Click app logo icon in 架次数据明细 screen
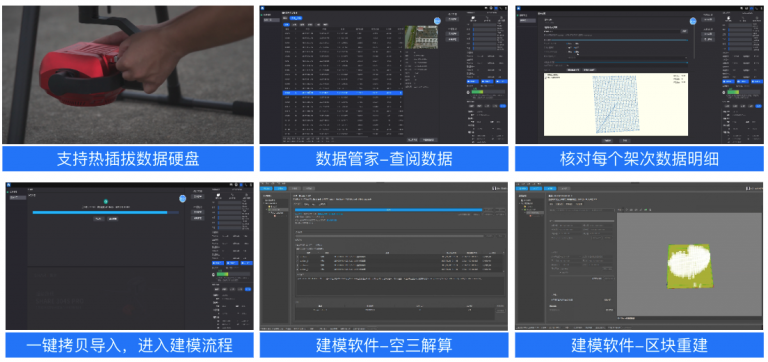Viewport: 768px width, 362px height. coord(518,8)
